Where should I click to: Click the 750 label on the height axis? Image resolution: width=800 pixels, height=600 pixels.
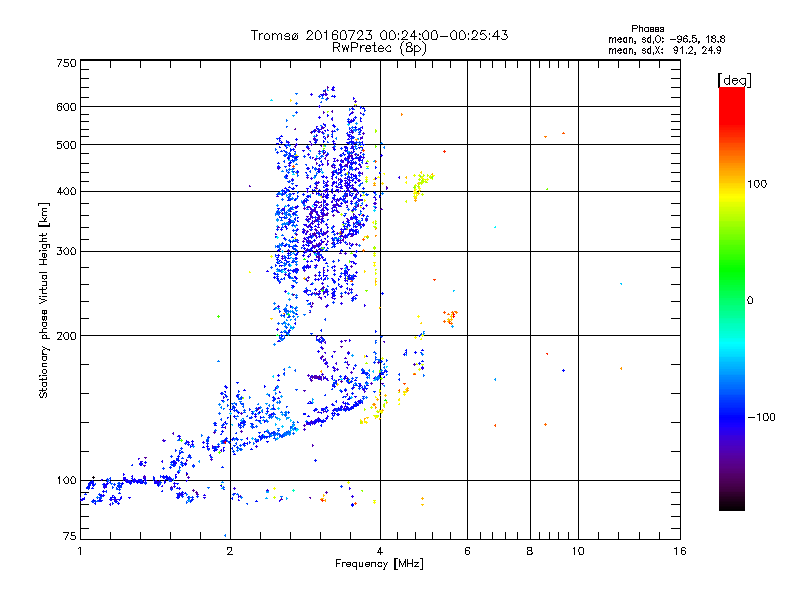(66, 63)
